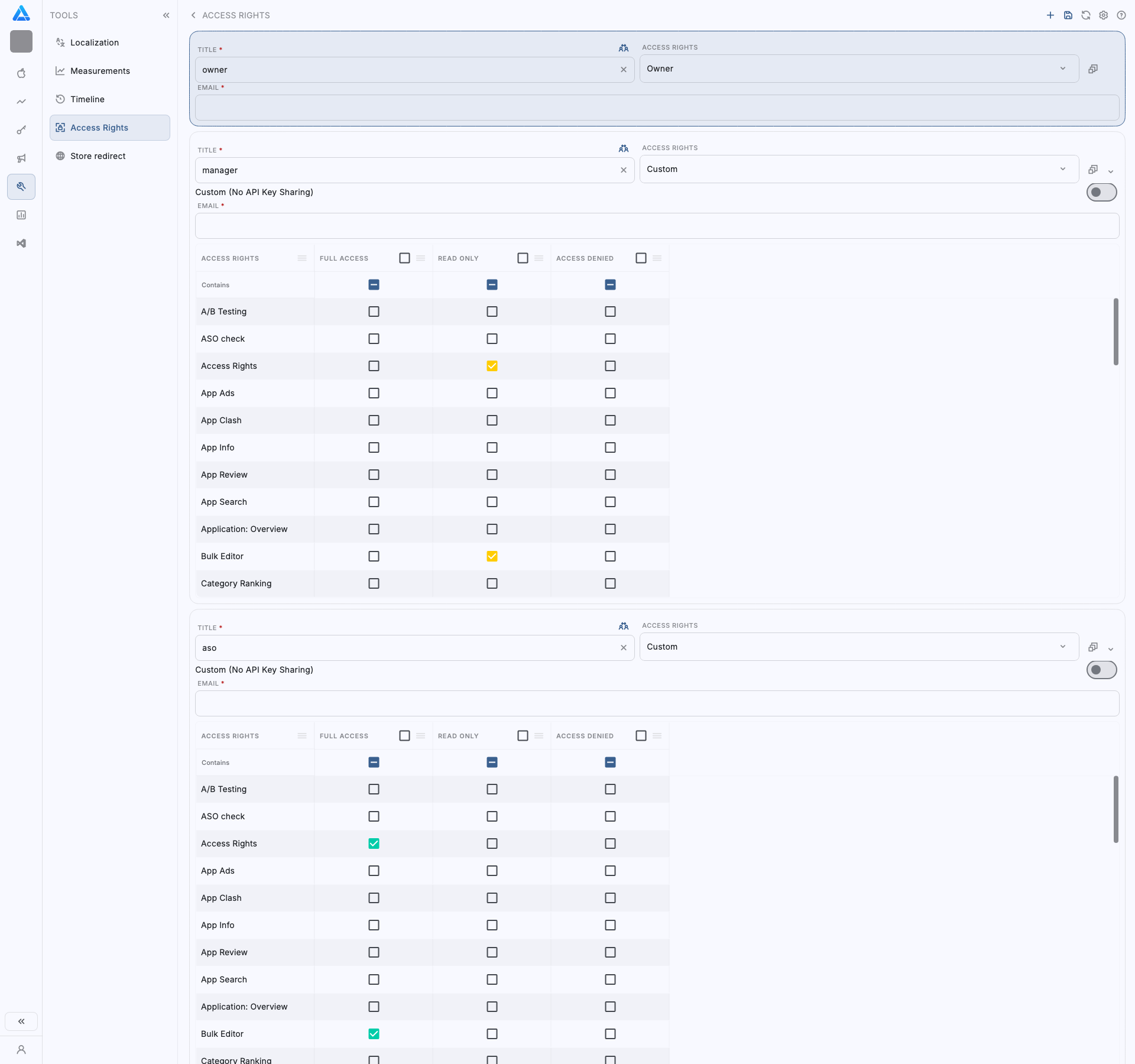Click the duplicate icon on the owner row
The height and width of the screenshot is (1064, 1135).
point(1093,69)
